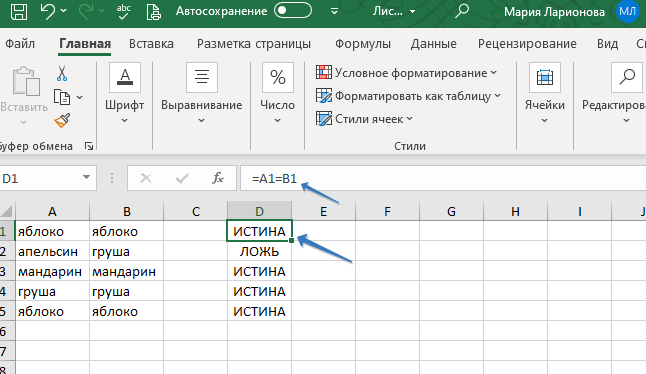Select row 6 header
This screenshot has height=374, width=646.
click(x=7, y=331)
